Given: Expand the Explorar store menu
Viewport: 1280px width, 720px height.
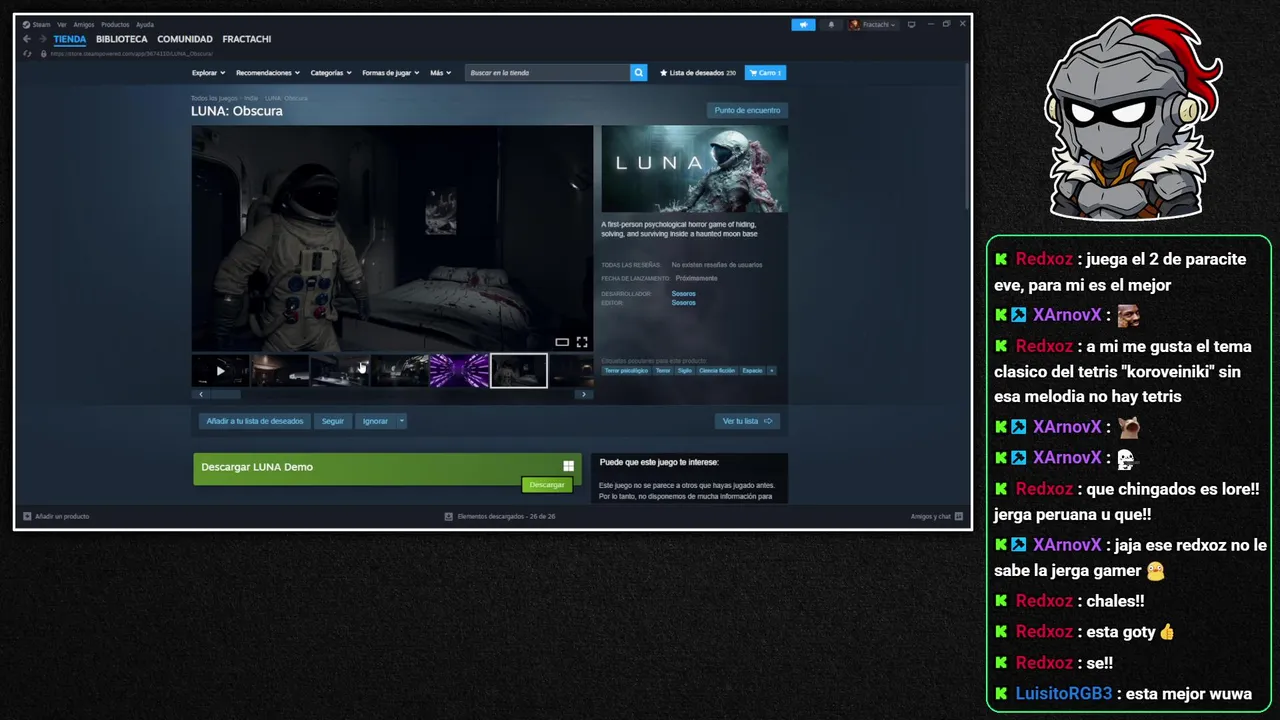Looking at the screenshot, I should [x=208, y=73].
